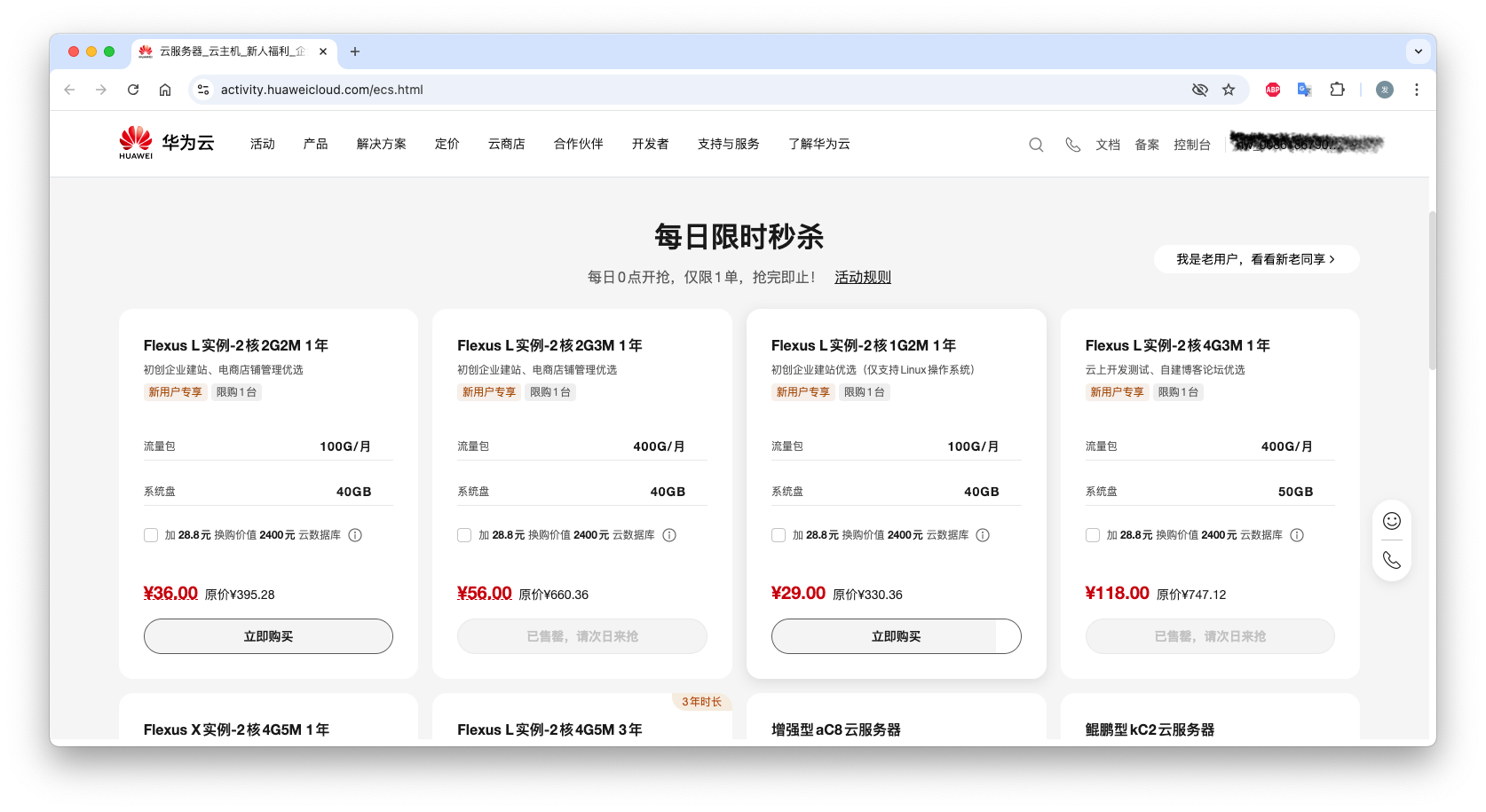Screen dimensions: 1486x812
Task: Show info icon for 2G2M database offer
Action: tap(355, 535)
